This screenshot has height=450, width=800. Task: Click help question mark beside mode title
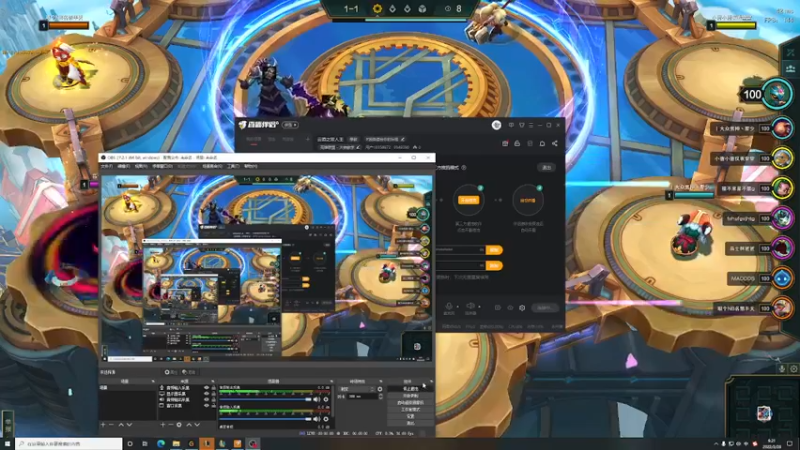(x=464, y=168)
